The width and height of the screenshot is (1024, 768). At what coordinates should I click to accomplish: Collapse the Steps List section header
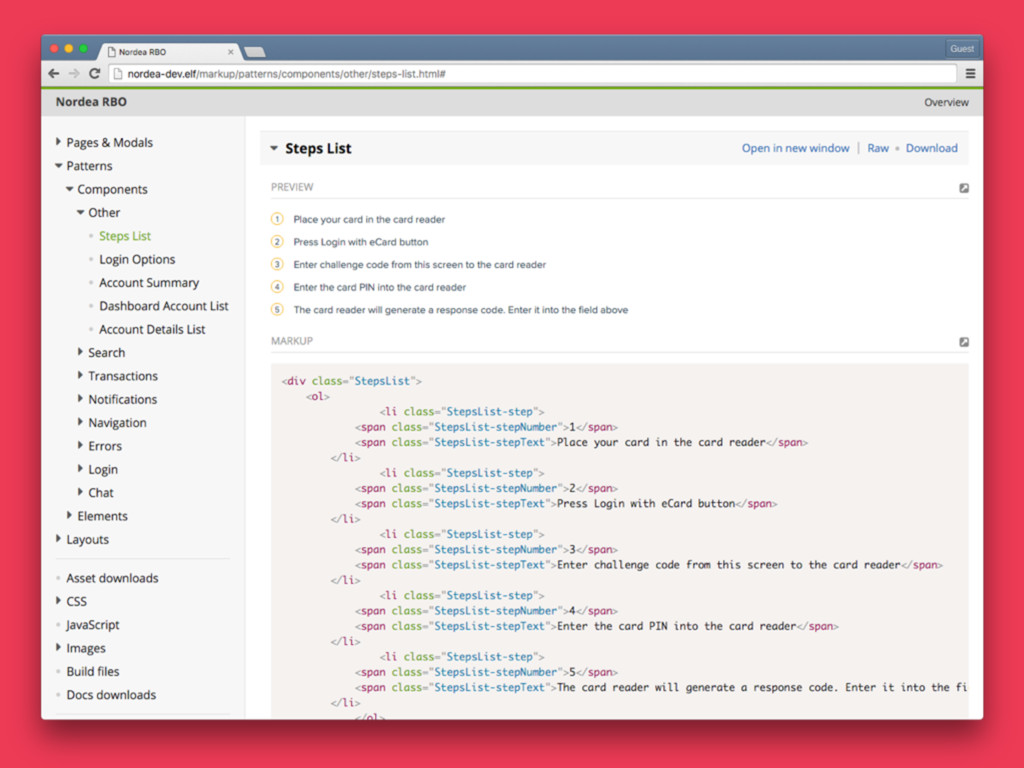click(274, 149)
